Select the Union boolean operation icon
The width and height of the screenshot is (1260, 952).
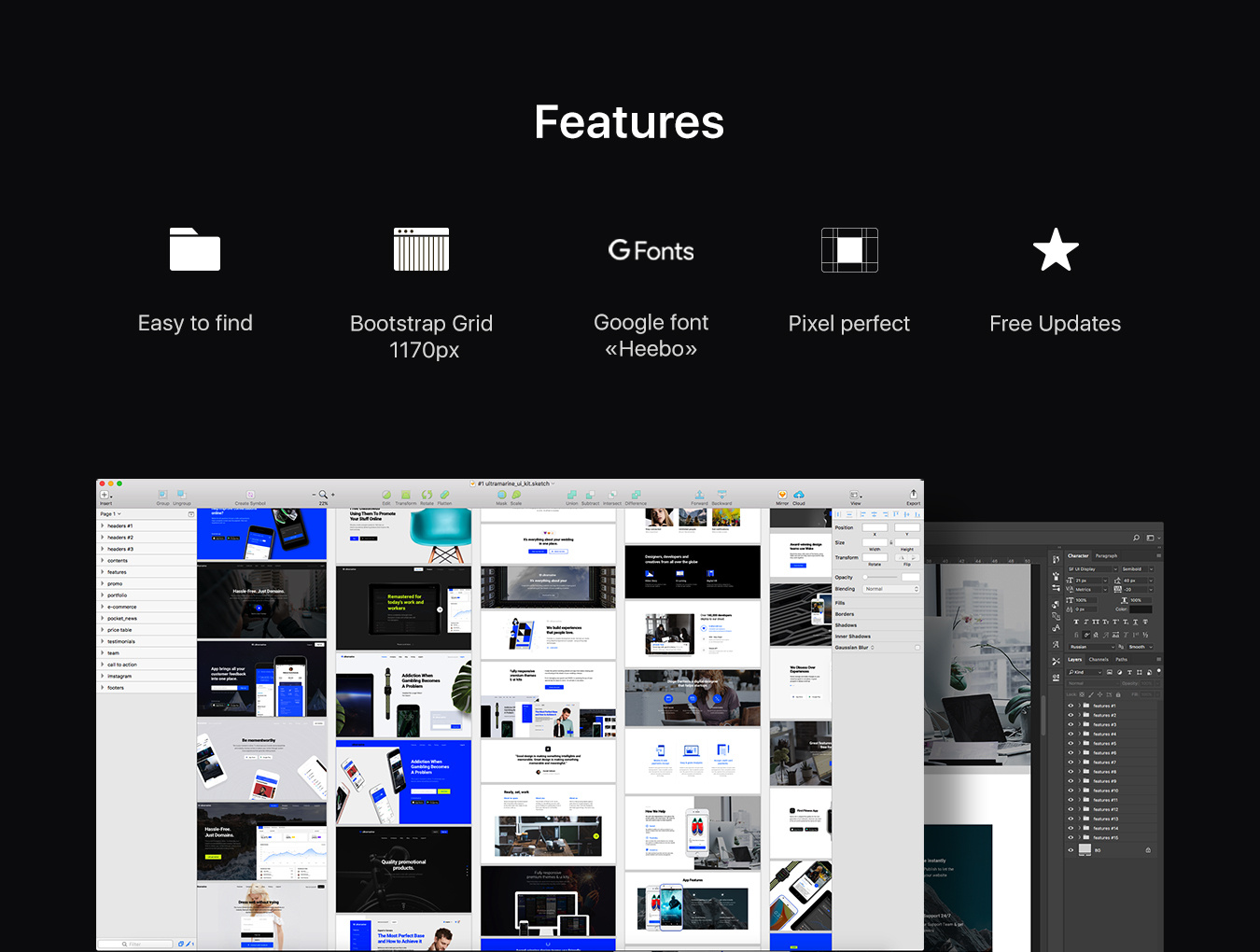571,496
